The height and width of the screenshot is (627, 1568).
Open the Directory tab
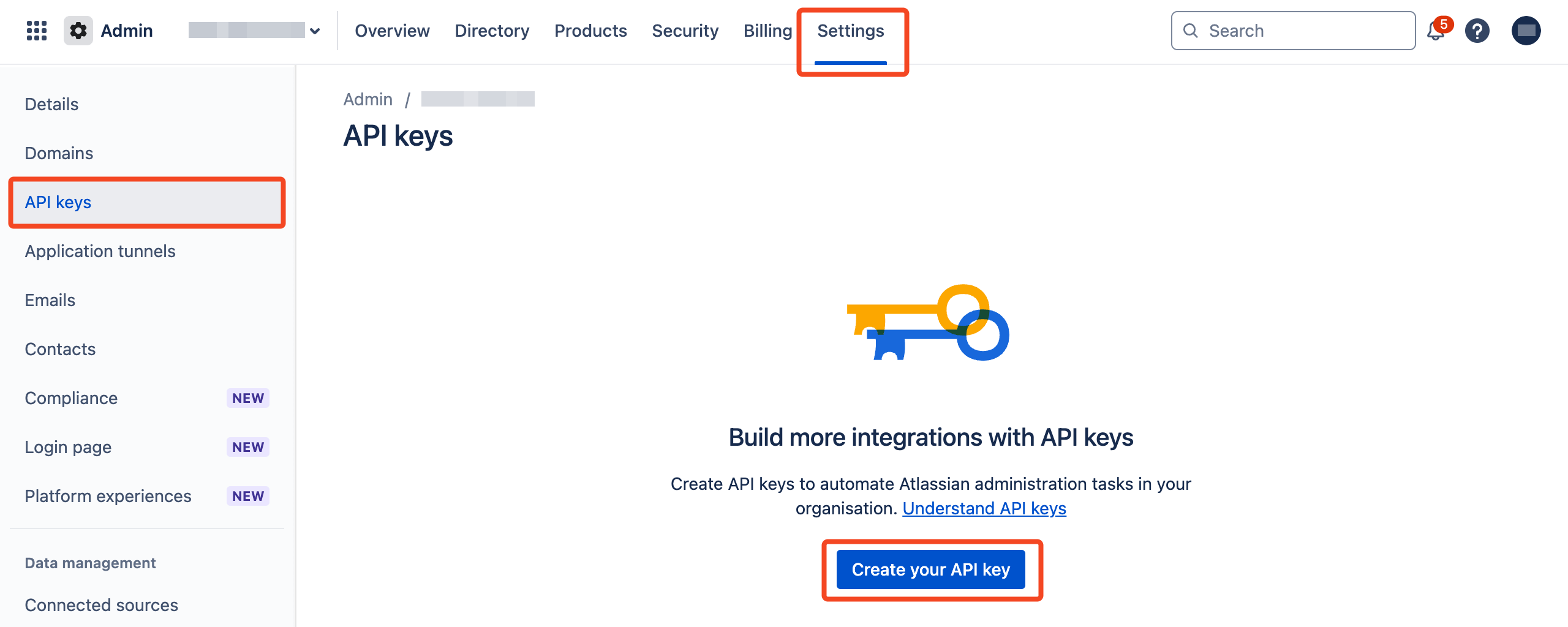(x=492, y=31)
